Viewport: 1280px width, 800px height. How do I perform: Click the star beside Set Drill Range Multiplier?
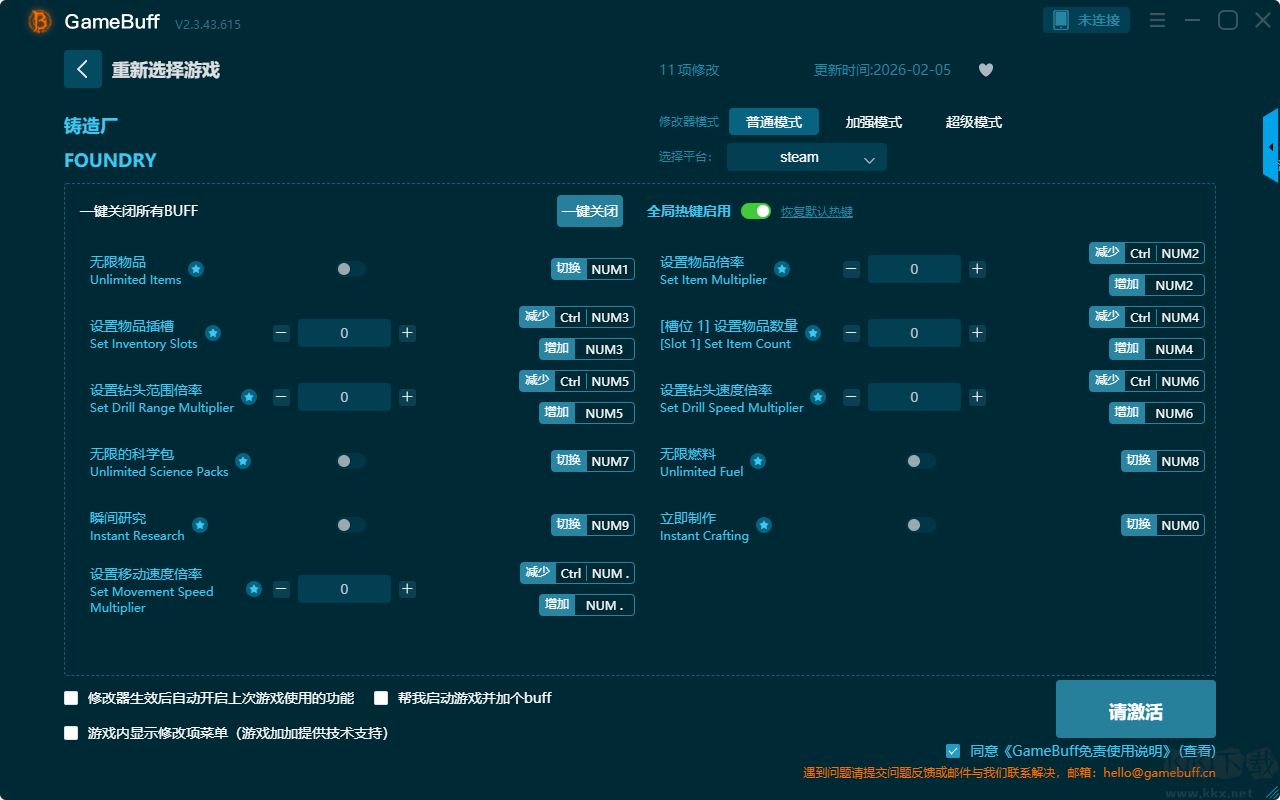(x=249, y=397)
